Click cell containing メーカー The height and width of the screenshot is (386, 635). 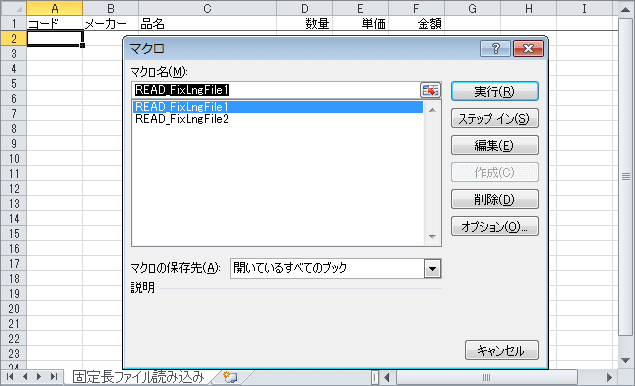click(x=111, y=23)
